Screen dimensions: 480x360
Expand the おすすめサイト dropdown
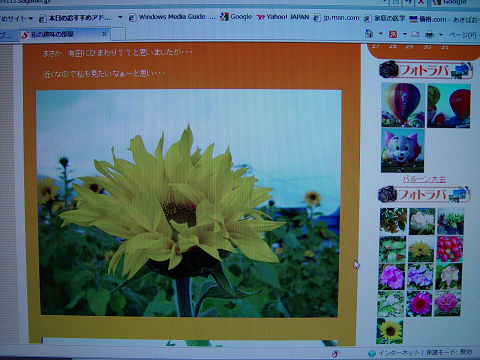point(16,19)
